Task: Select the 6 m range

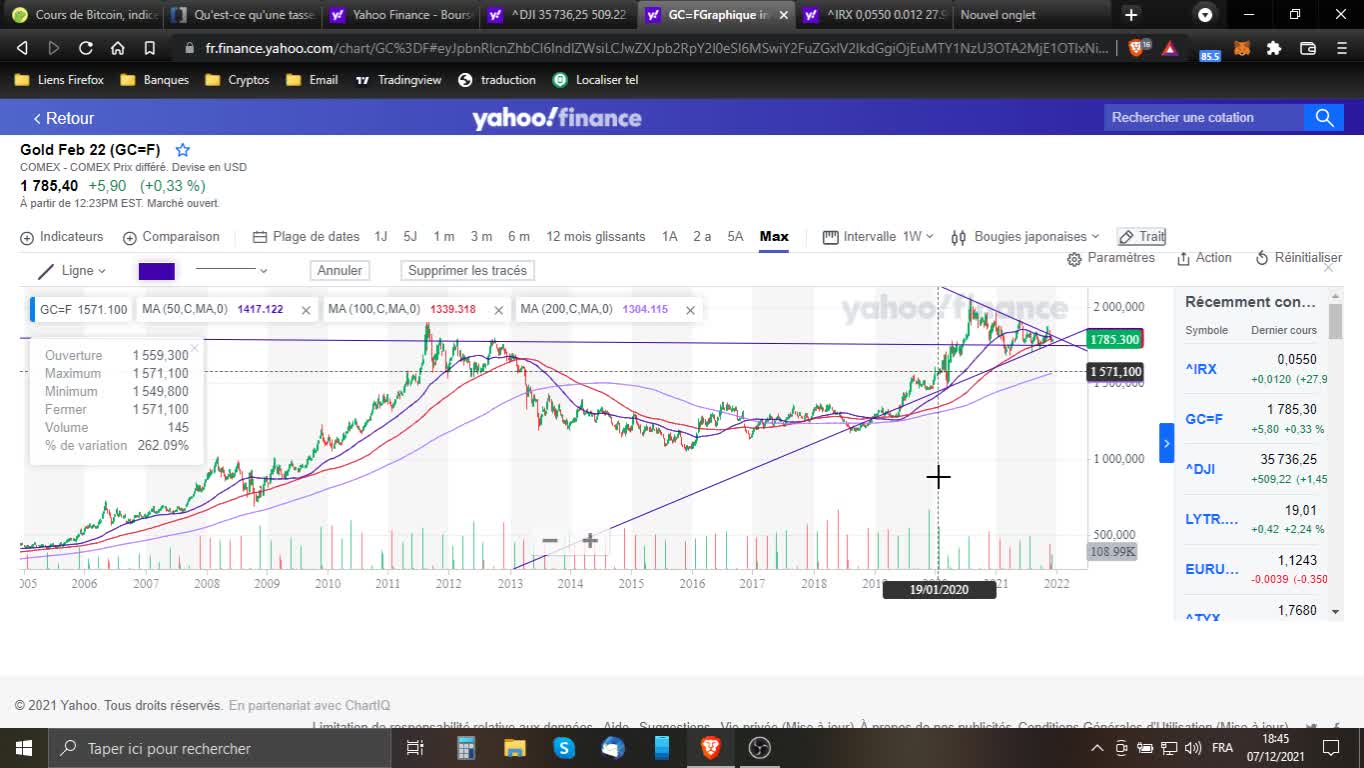Action: [x=518, y=237]
